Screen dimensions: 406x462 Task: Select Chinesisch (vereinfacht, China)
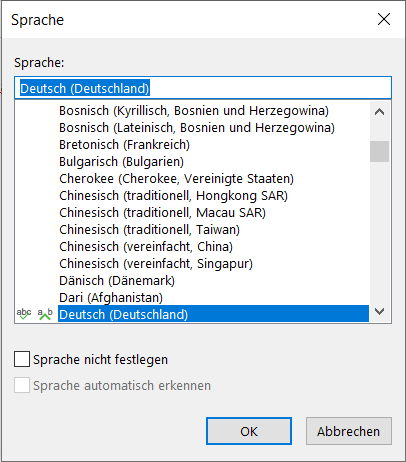(x=146, y=247)
